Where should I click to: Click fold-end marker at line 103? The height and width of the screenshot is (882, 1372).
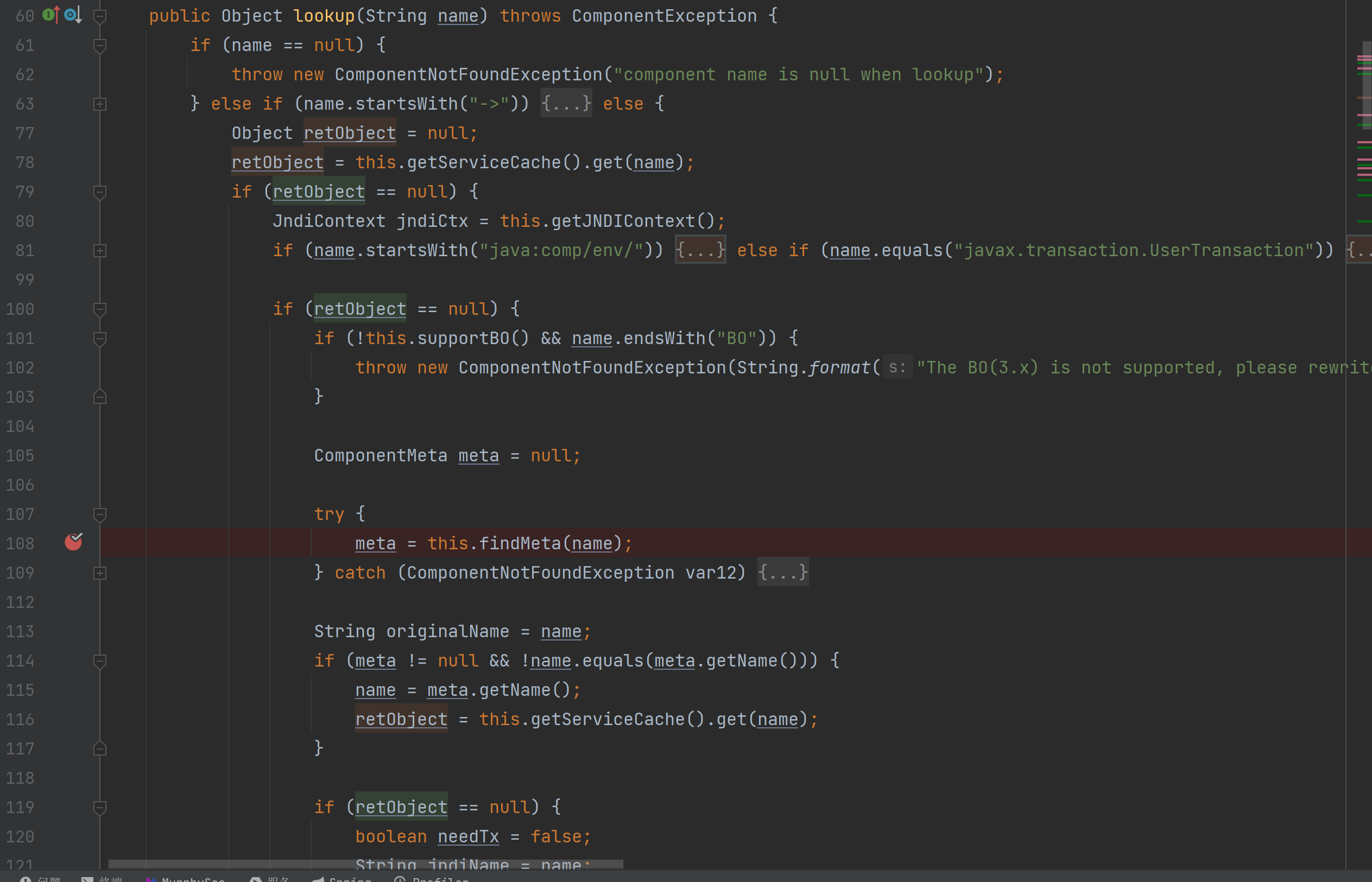coord(100,396)
